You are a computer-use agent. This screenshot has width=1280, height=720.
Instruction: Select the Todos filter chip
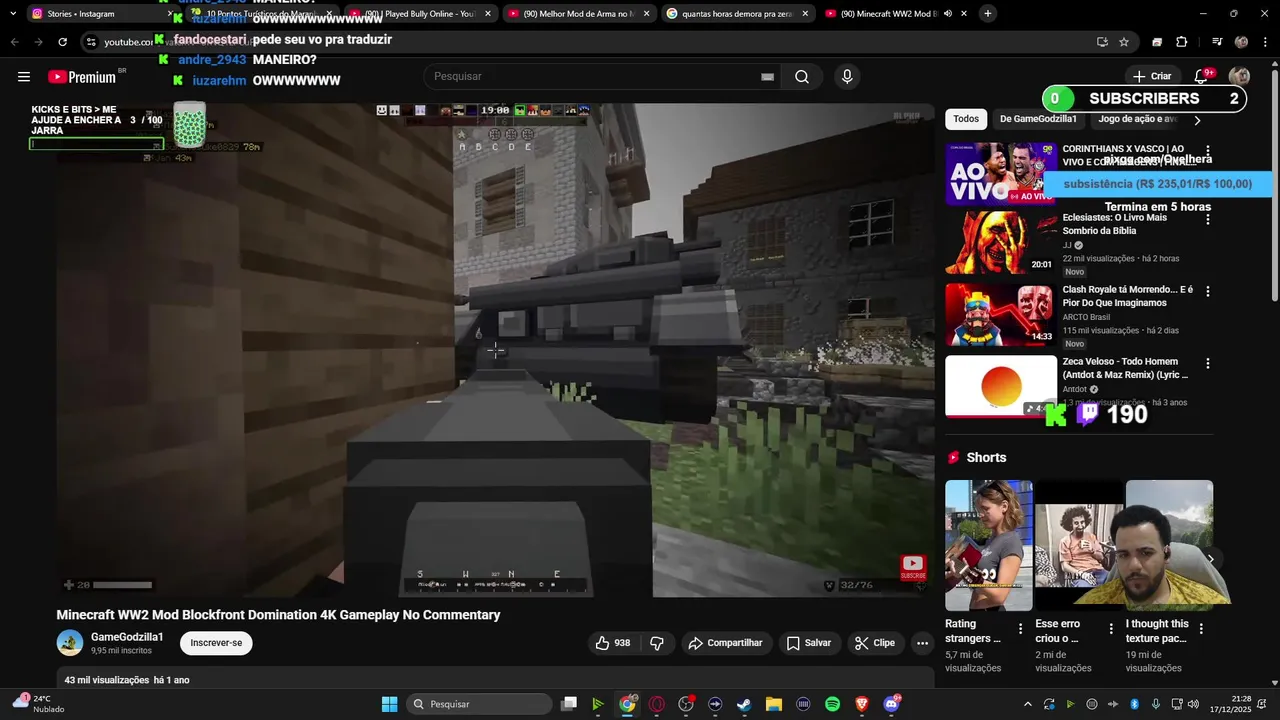(966, 119)
